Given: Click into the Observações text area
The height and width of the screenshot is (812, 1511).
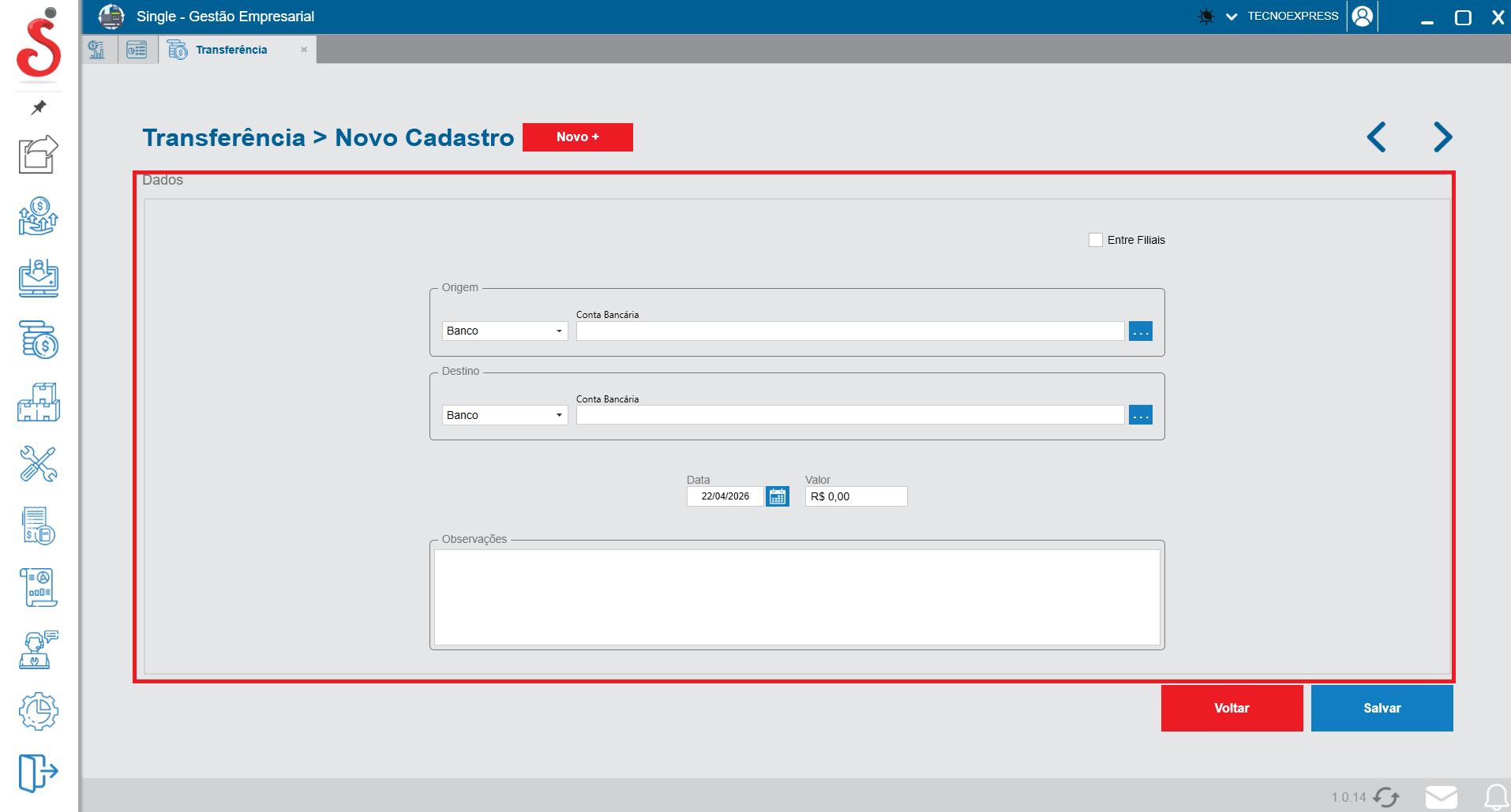Looking at the screenshot, I should click(x=797, y=597).
